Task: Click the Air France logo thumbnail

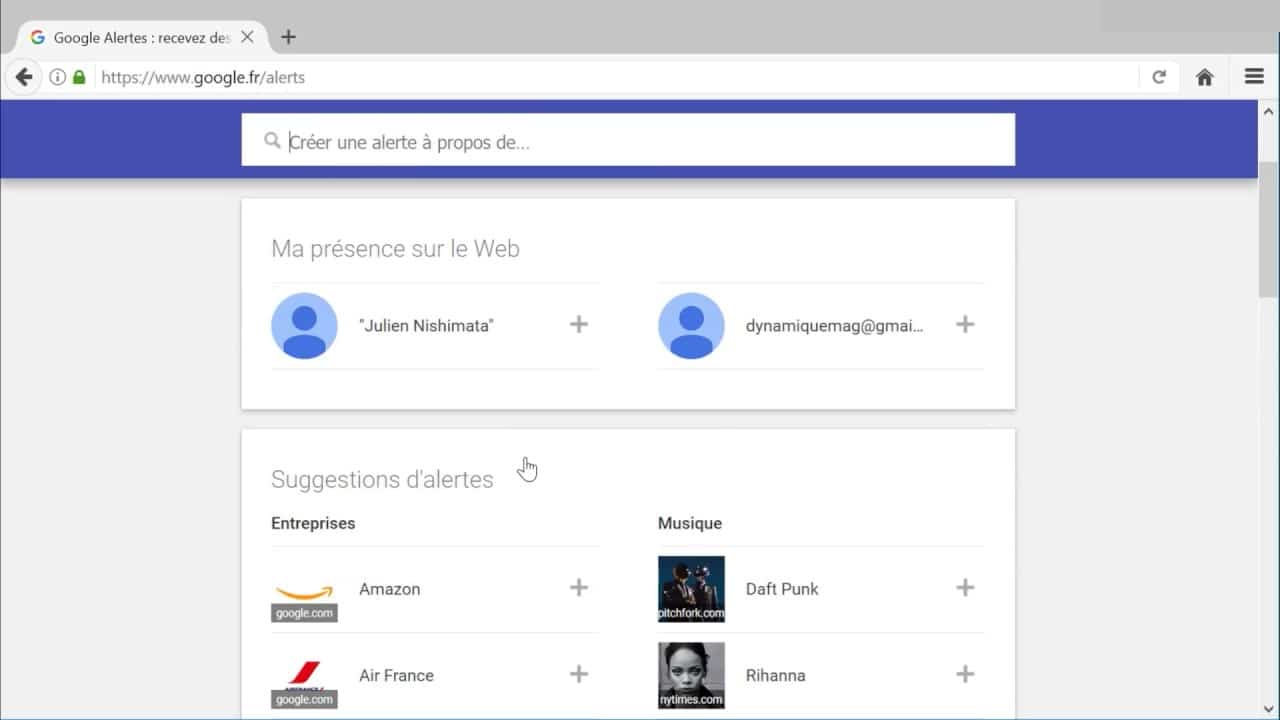Action: pyautogui.click(x=304, y=675)
